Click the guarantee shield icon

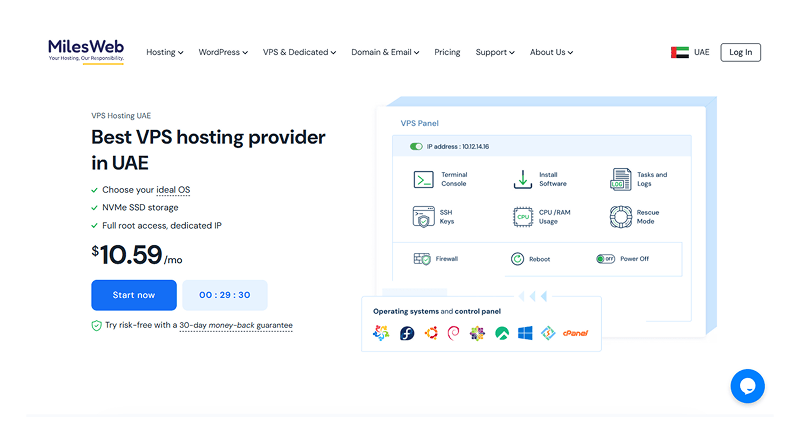96,326
